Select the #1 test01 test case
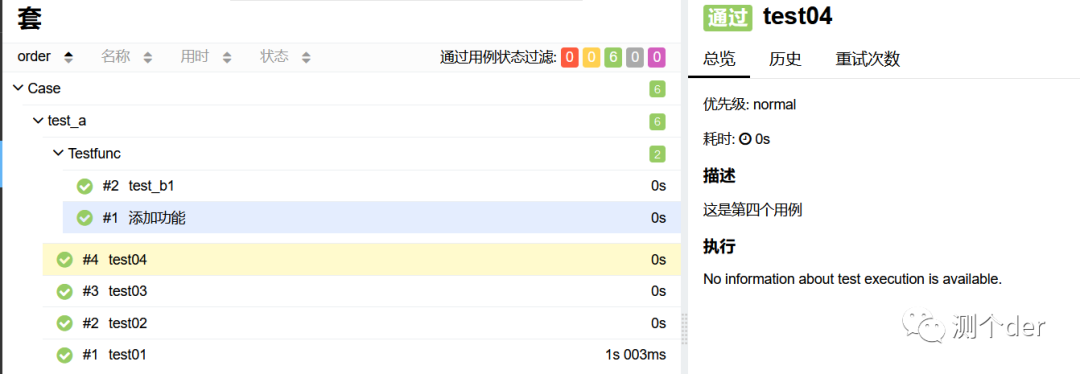 (x=362, y=355)
